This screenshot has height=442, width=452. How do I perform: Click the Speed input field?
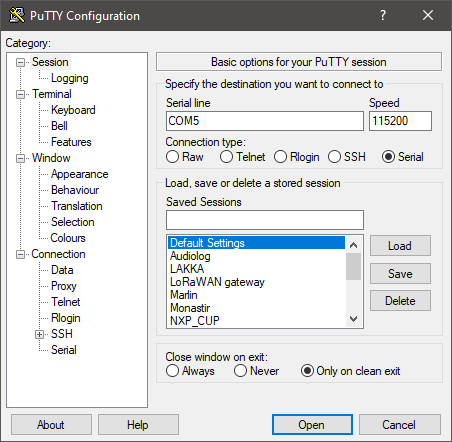400,121
